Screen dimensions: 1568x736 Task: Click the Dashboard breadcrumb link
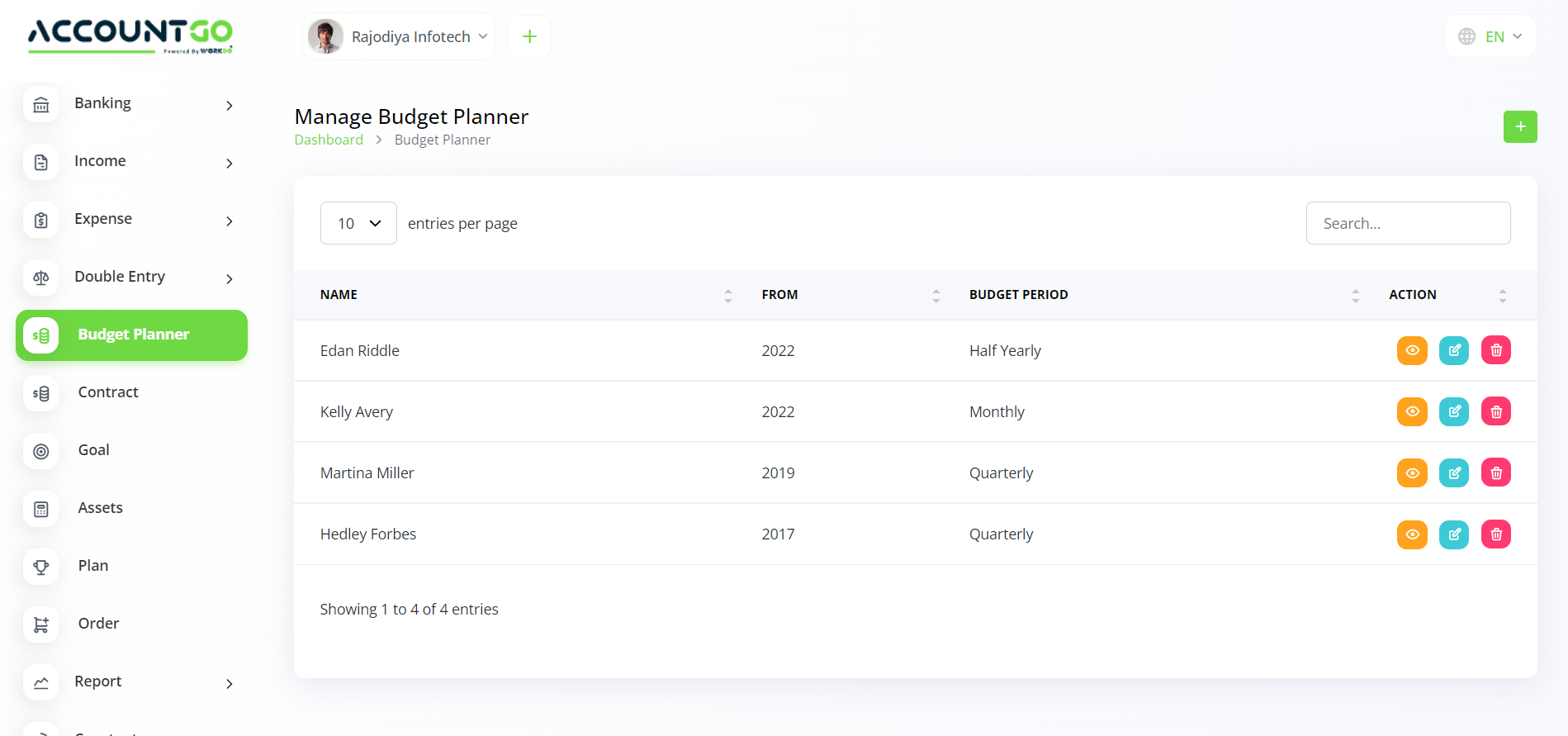click(329, 140)
